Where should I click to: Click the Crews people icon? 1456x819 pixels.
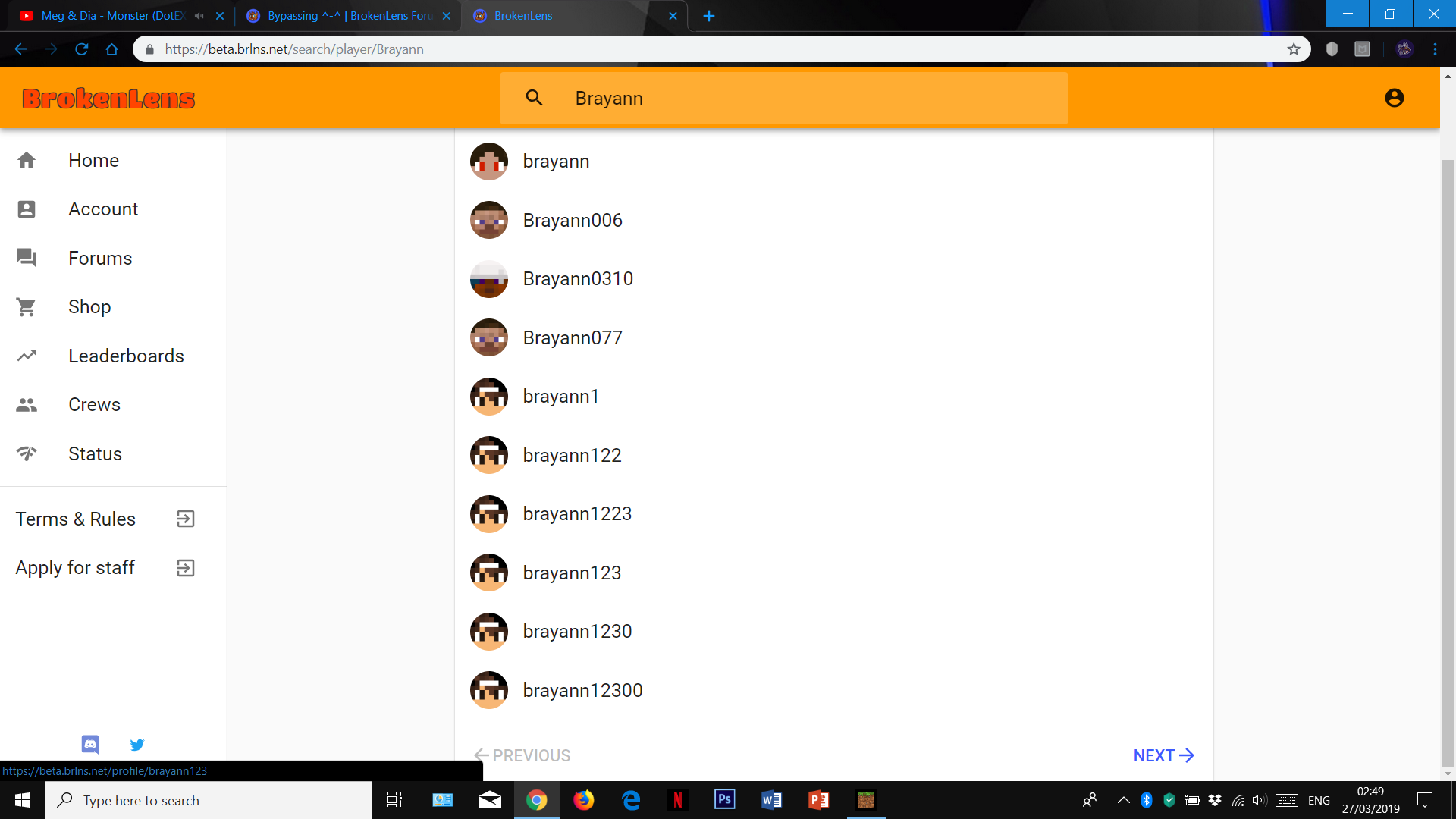point(27,405)
